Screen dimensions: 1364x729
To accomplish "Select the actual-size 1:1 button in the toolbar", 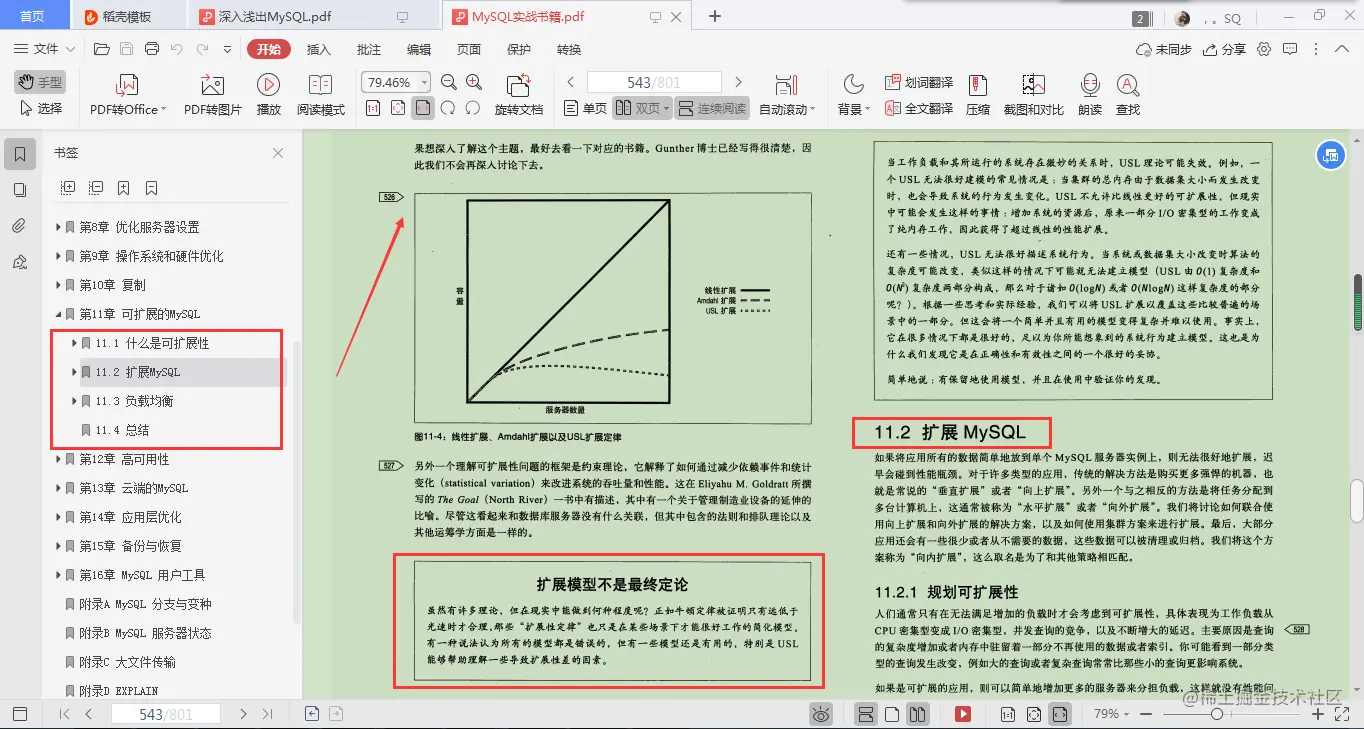I will click(x=373, y=108).
